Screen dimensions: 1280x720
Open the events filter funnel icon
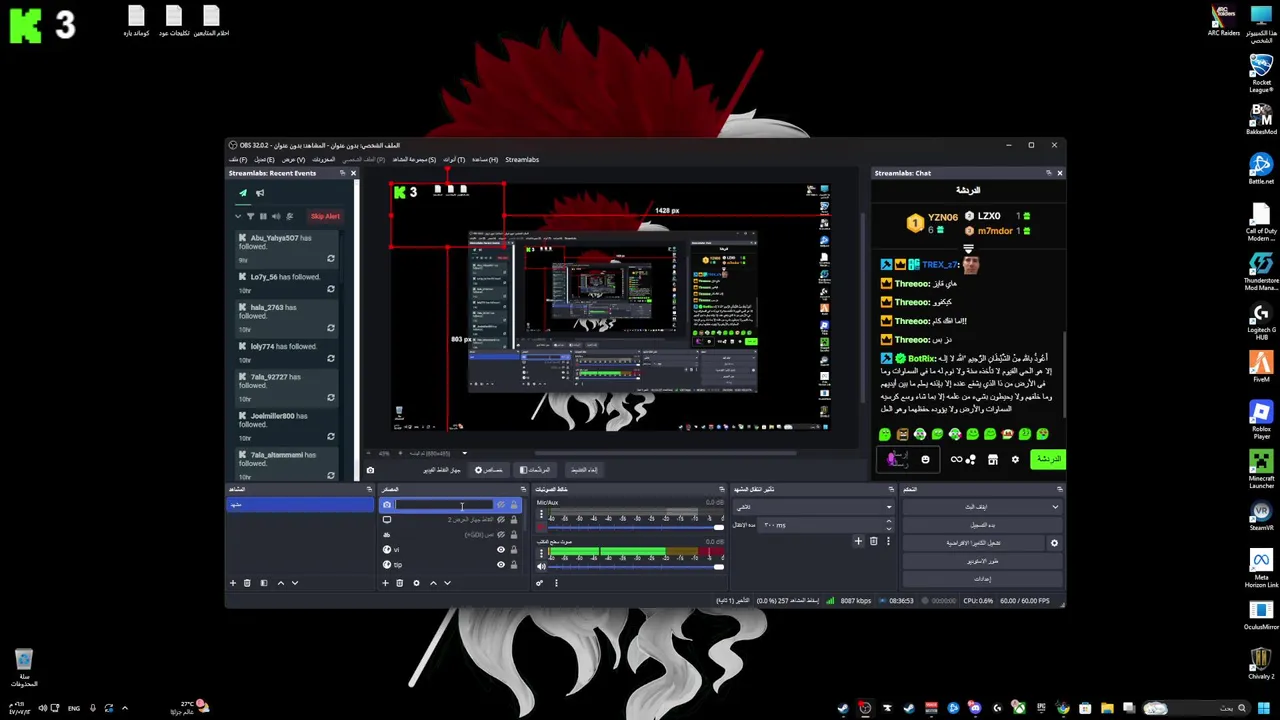[x=250, y=216]
